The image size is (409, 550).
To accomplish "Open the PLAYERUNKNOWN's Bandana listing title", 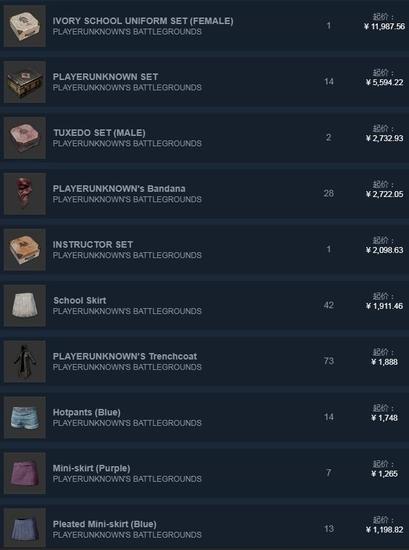I will tap(119, 189).
